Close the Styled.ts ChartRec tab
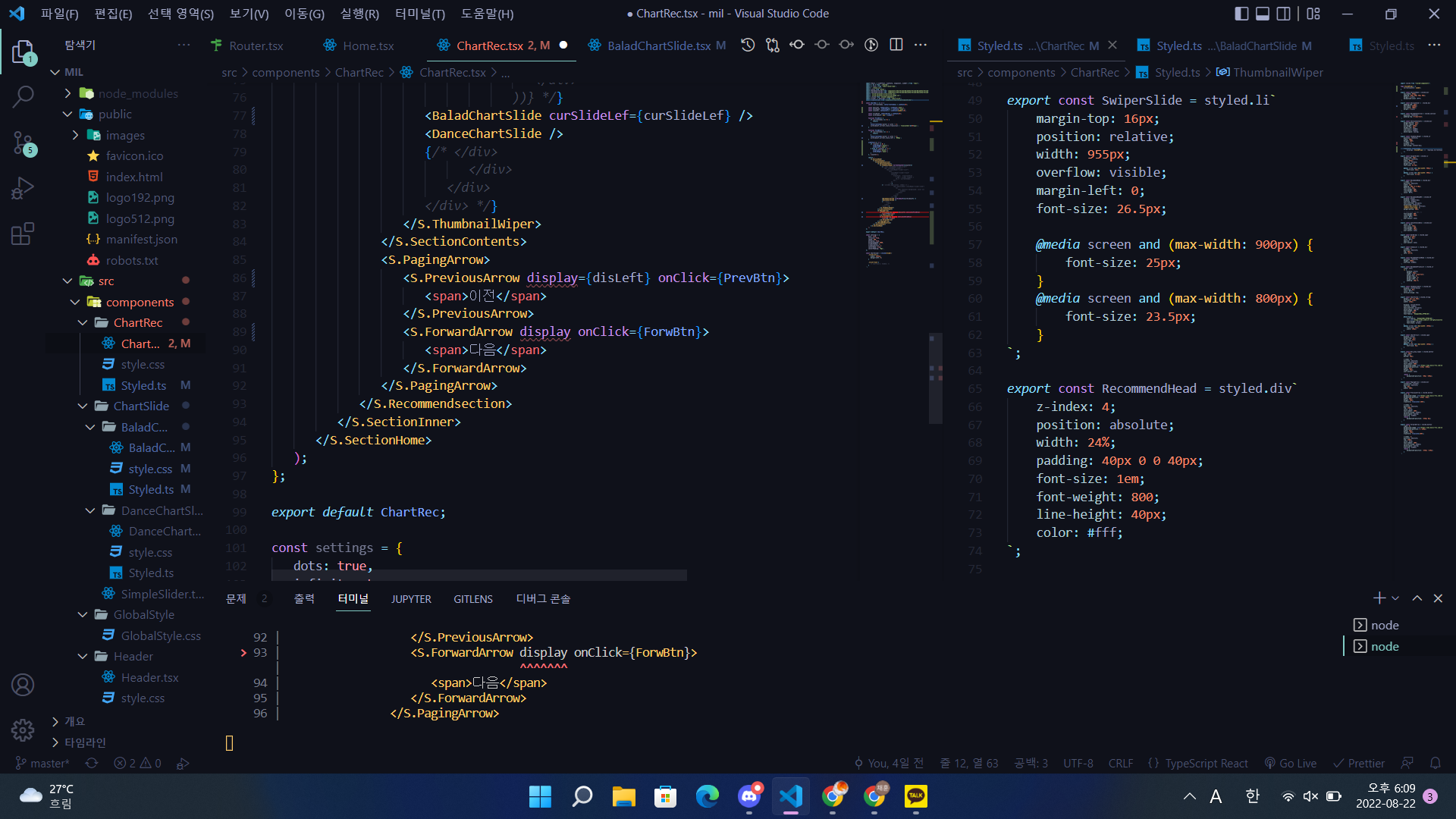Image resolution: width=1456 pixels, height=819 pixels. [1112, 45]
